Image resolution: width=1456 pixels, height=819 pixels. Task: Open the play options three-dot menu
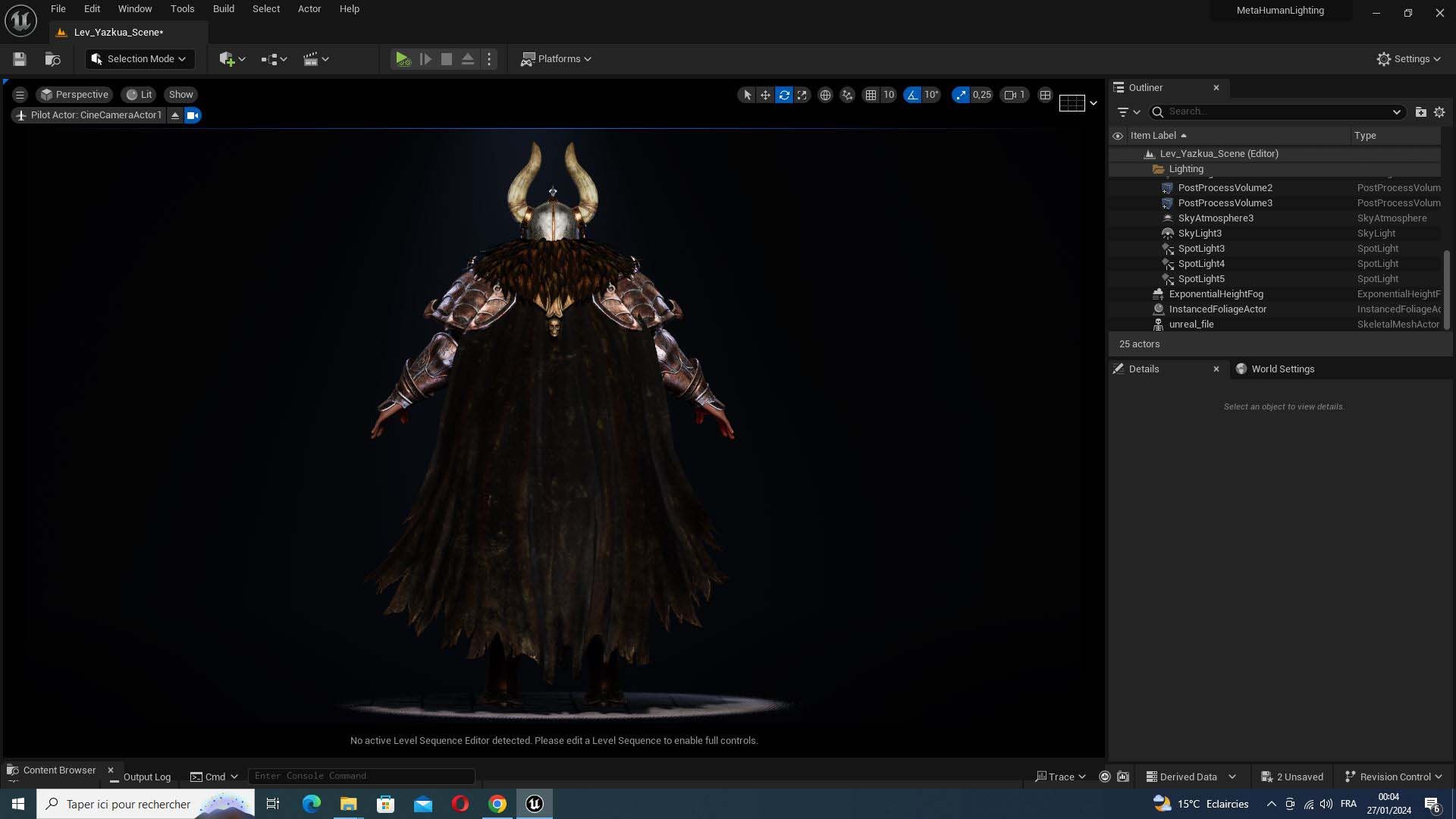pos(489,59)
